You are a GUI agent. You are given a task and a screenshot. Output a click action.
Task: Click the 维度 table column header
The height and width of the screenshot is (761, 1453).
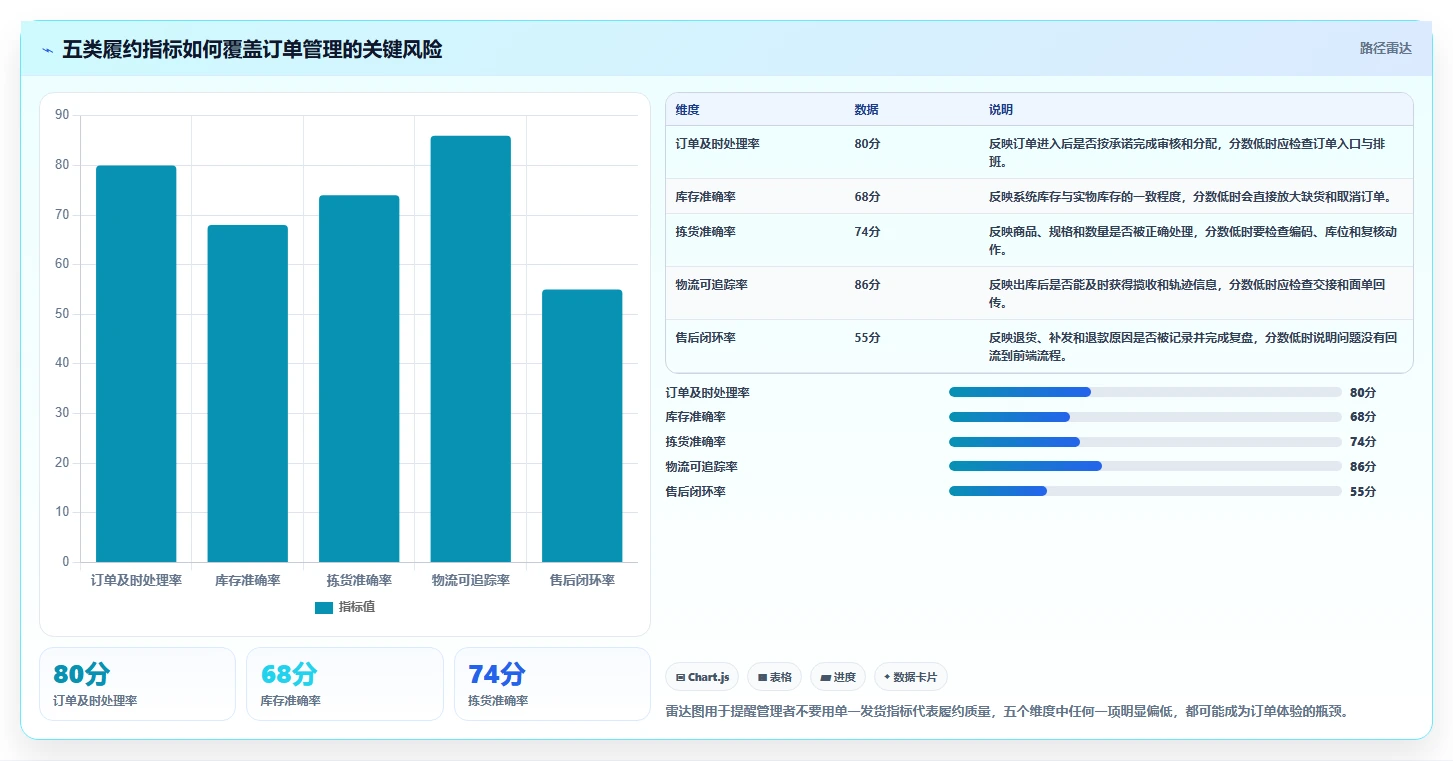[x=687, y=110]
